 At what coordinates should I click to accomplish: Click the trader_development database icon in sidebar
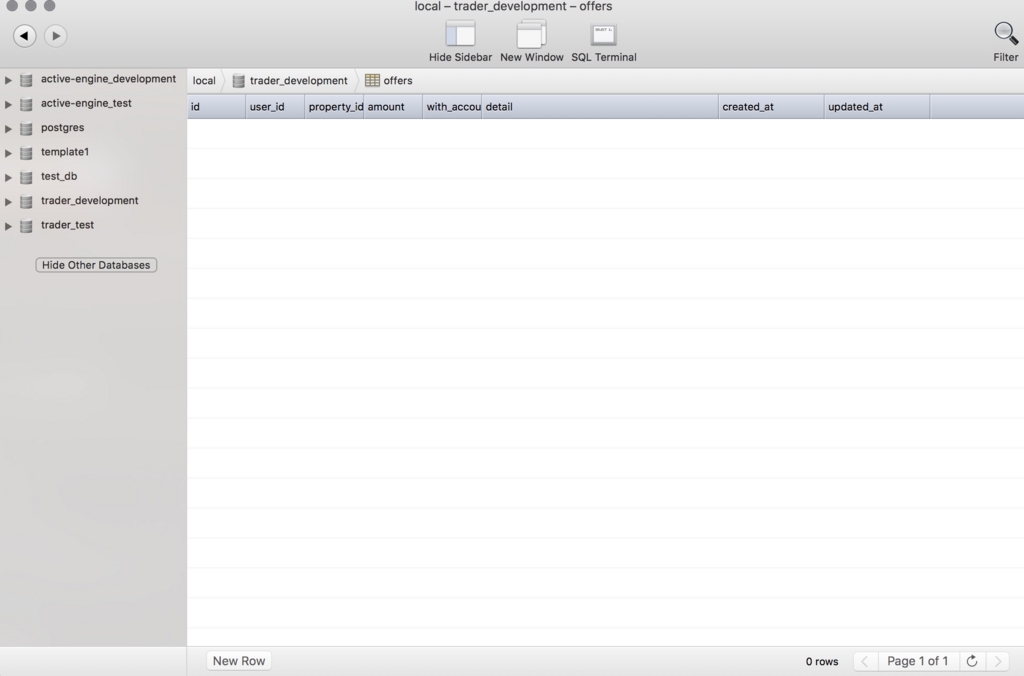click(25, 200)
